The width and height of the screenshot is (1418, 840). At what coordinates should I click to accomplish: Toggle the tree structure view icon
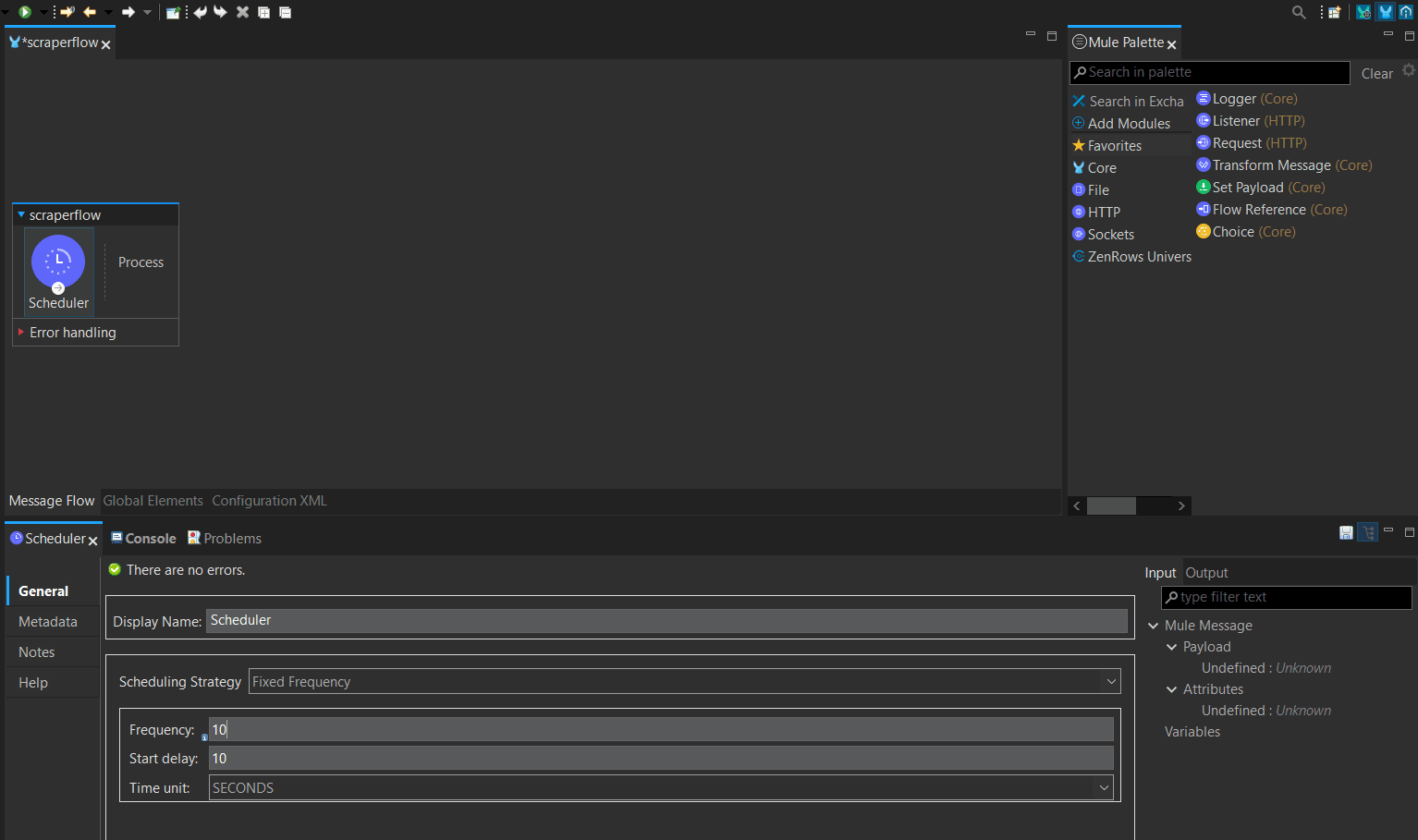point(1368,532)
